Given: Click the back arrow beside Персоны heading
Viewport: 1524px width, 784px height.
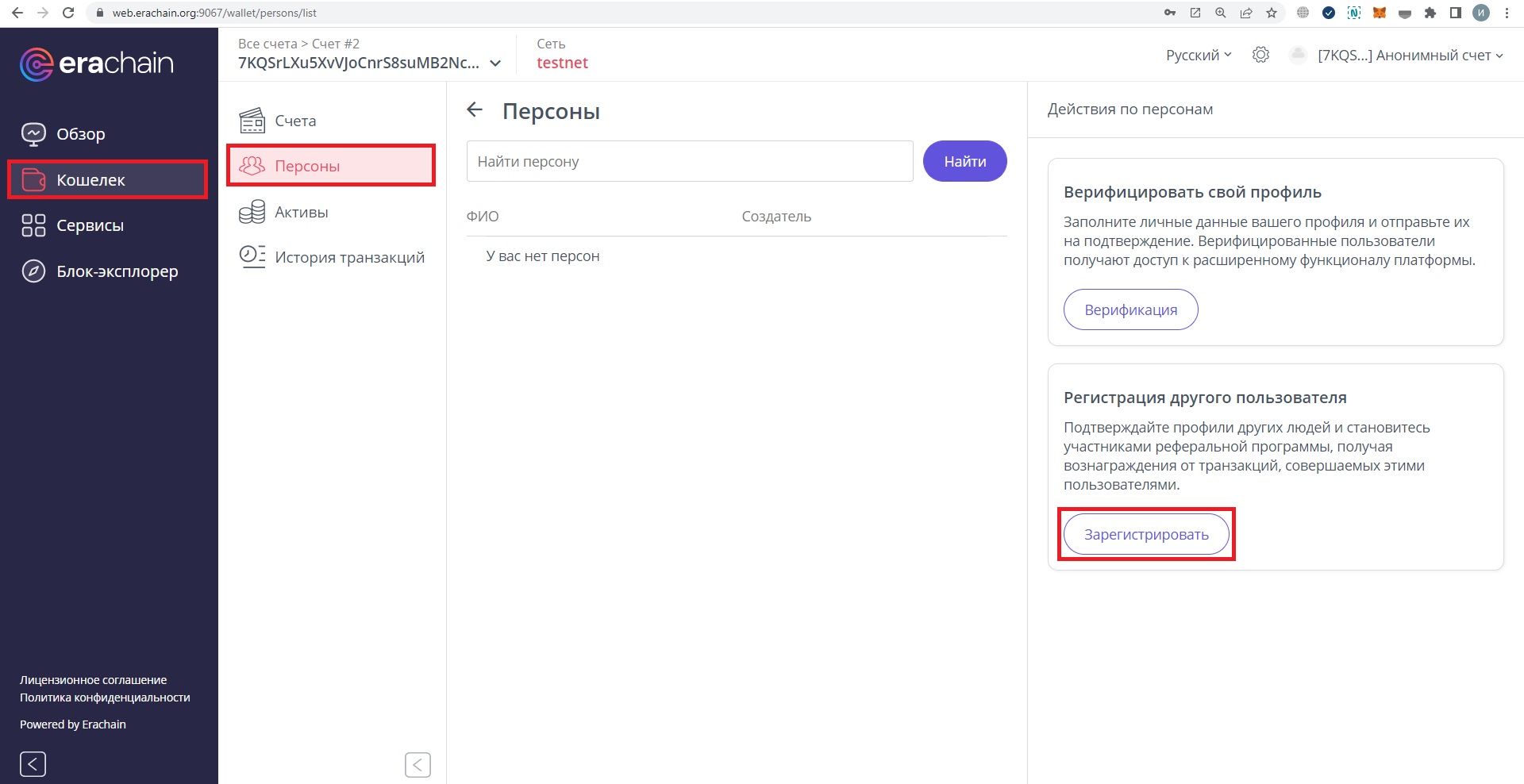Looking at the screenshot, I should click(x=475, y=110).
